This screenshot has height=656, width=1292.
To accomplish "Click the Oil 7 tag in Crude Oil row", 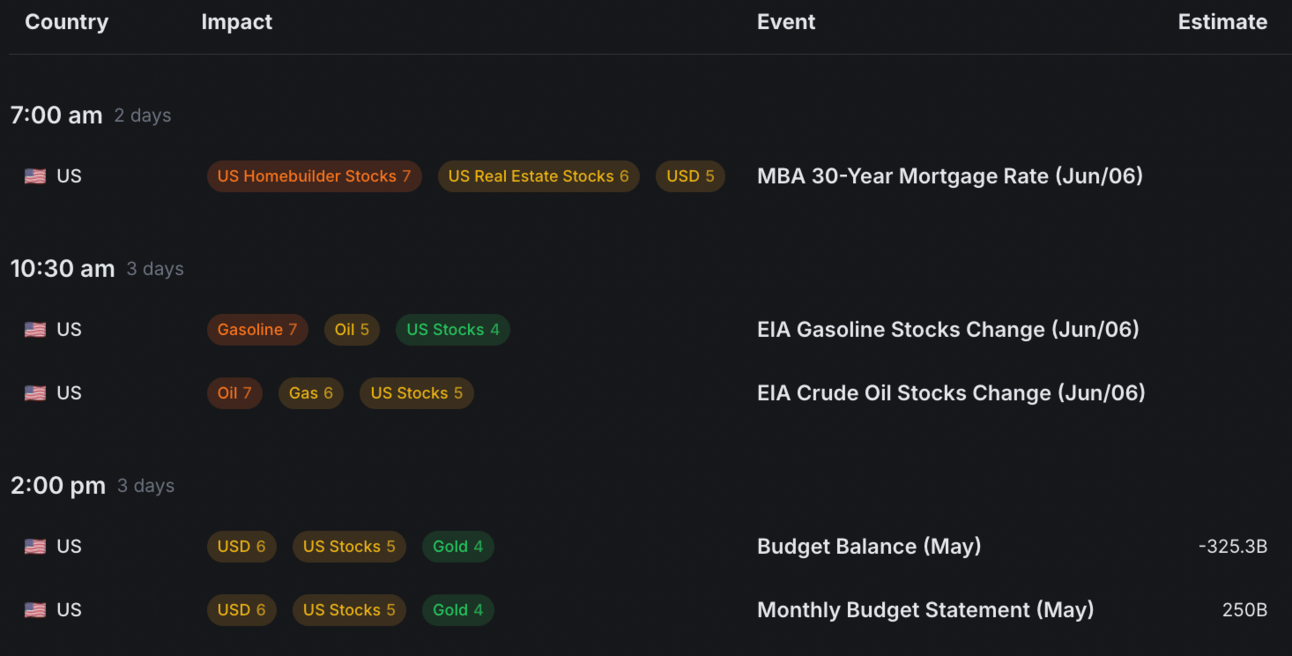I will click(x=234, y=394).
